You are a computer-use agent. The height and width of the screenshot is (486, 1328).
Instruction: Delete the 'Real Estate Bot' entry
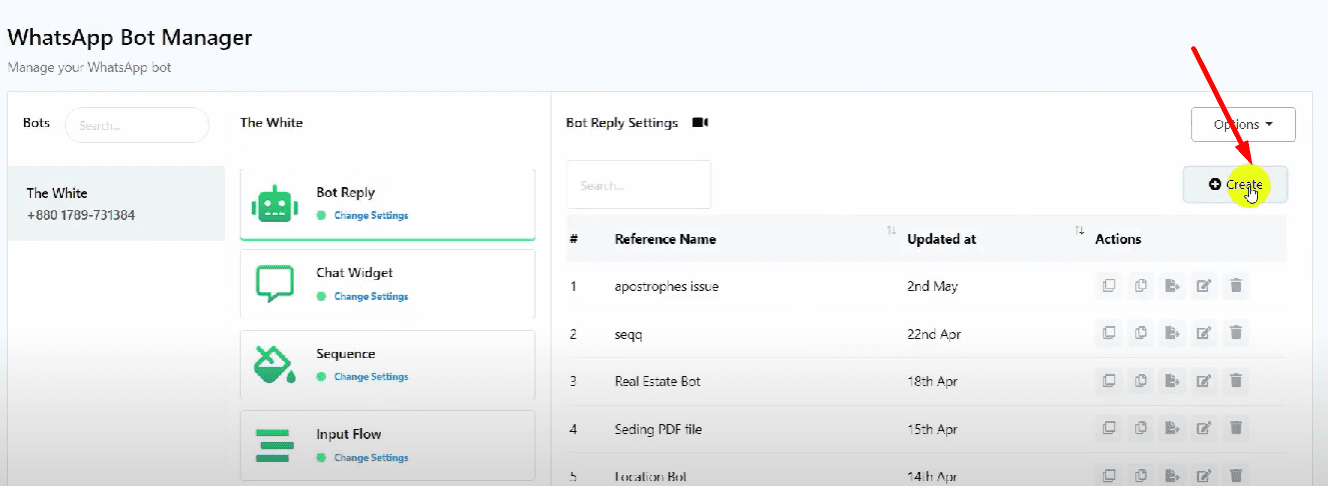click(x=1235, y=381)
